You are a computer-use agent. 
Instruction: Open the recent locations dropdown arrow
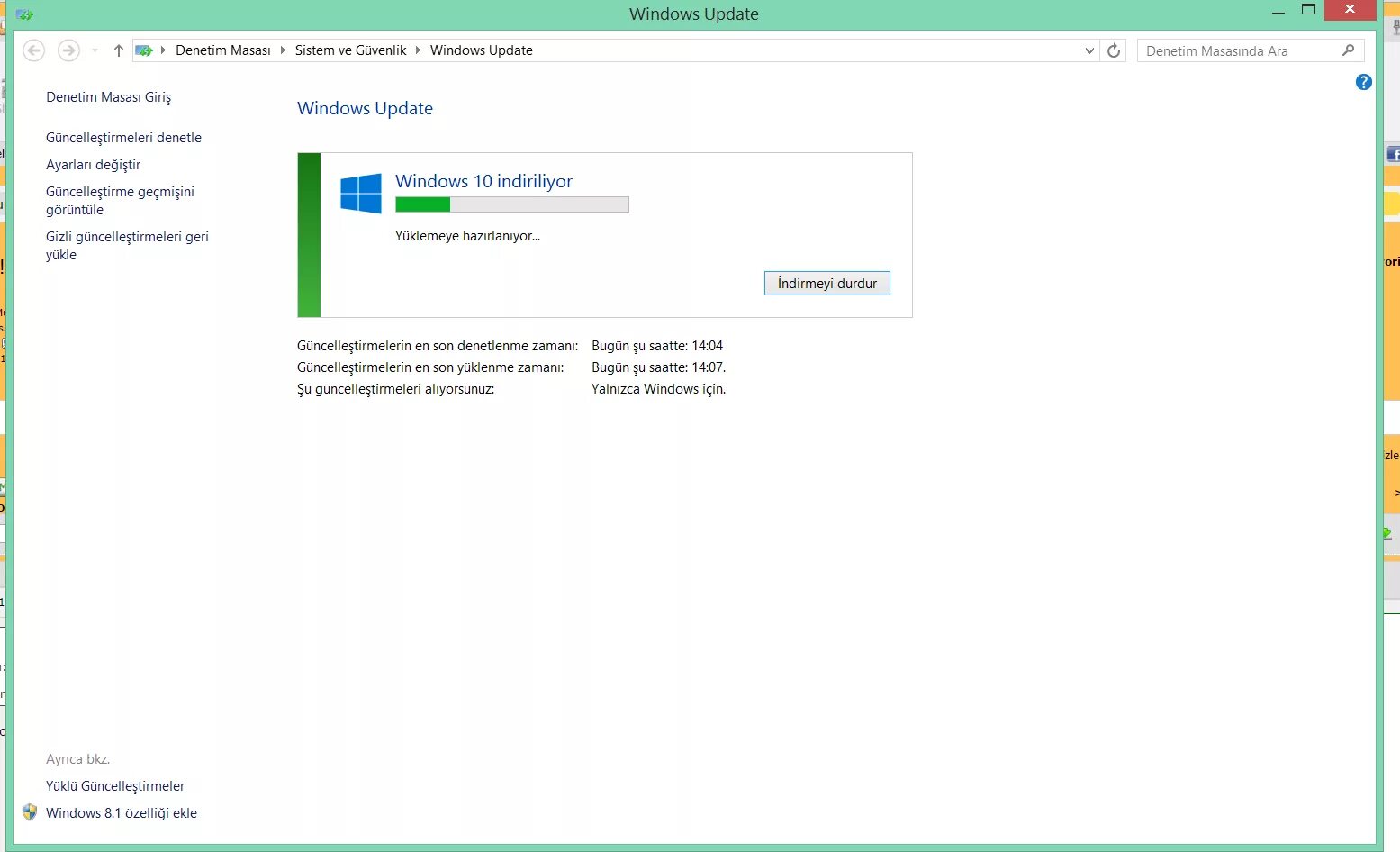(x=95, y=50)
